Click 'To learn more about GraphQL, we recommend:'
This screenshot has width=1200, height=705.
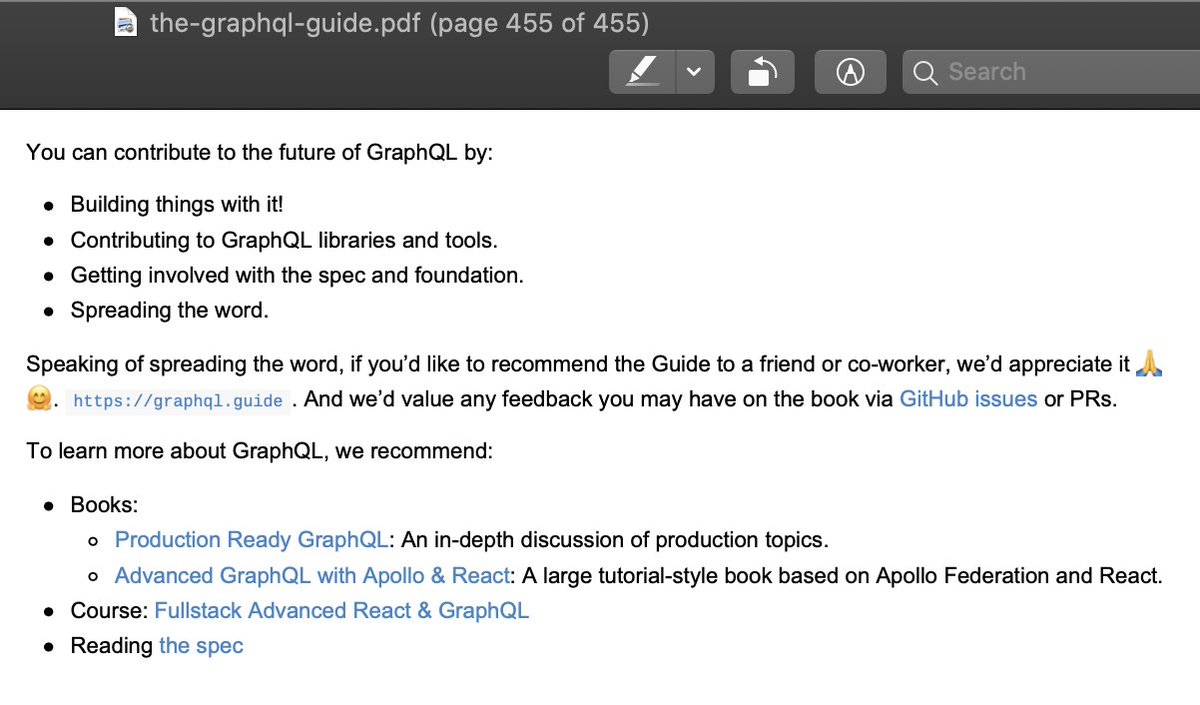[260, 451]
